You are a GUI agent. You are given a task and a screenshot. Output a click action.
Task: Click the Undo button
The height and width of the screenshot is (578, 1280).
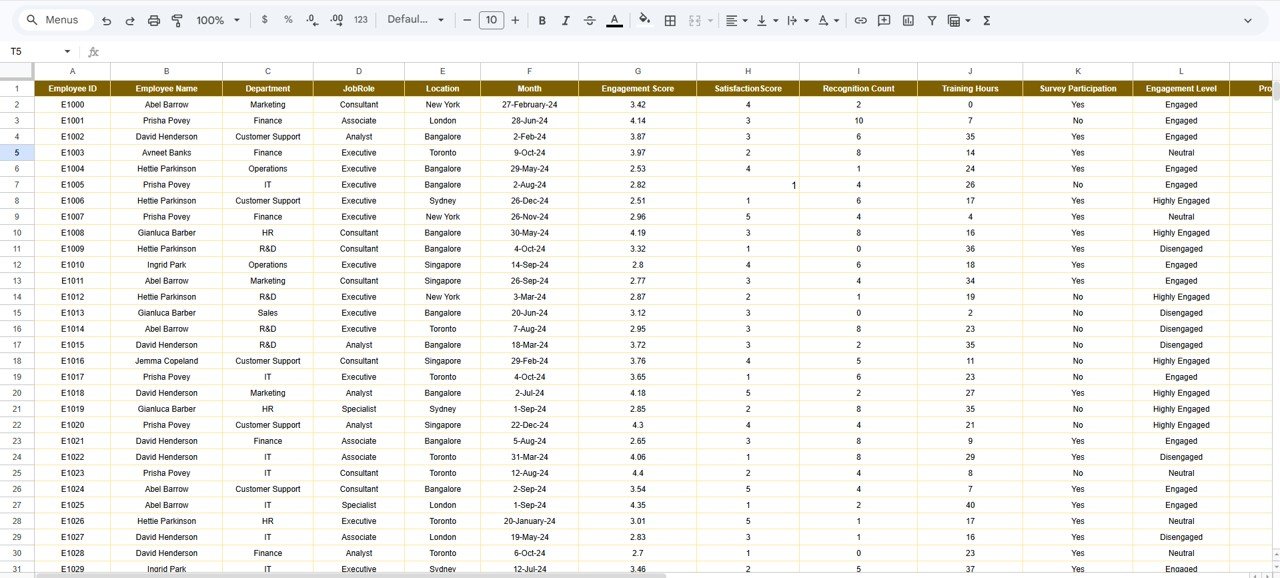pyautogui.click(x=106, y=20)
